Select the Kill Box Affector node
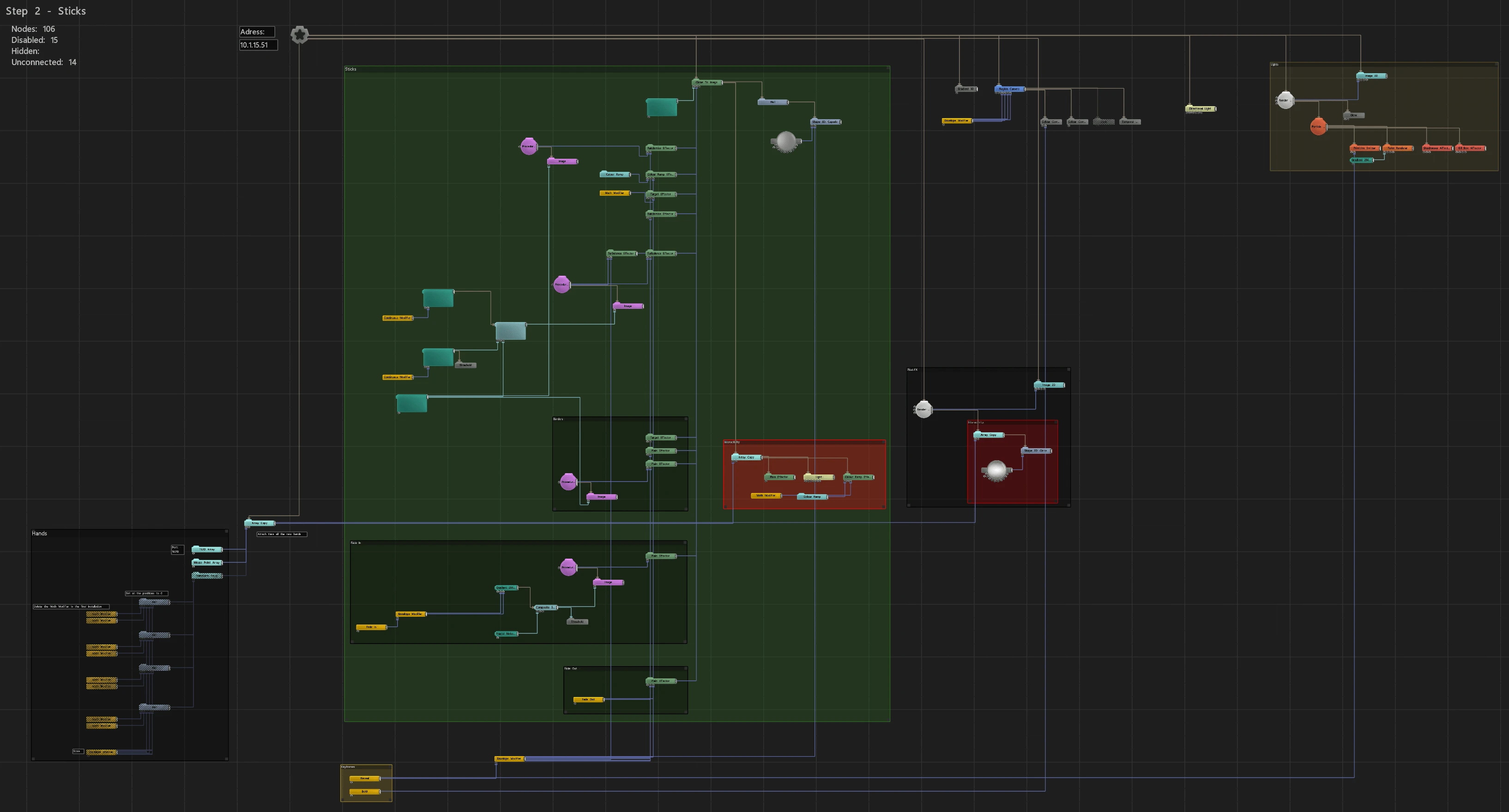The image size is (1509, 812). tap(1470, 148)
